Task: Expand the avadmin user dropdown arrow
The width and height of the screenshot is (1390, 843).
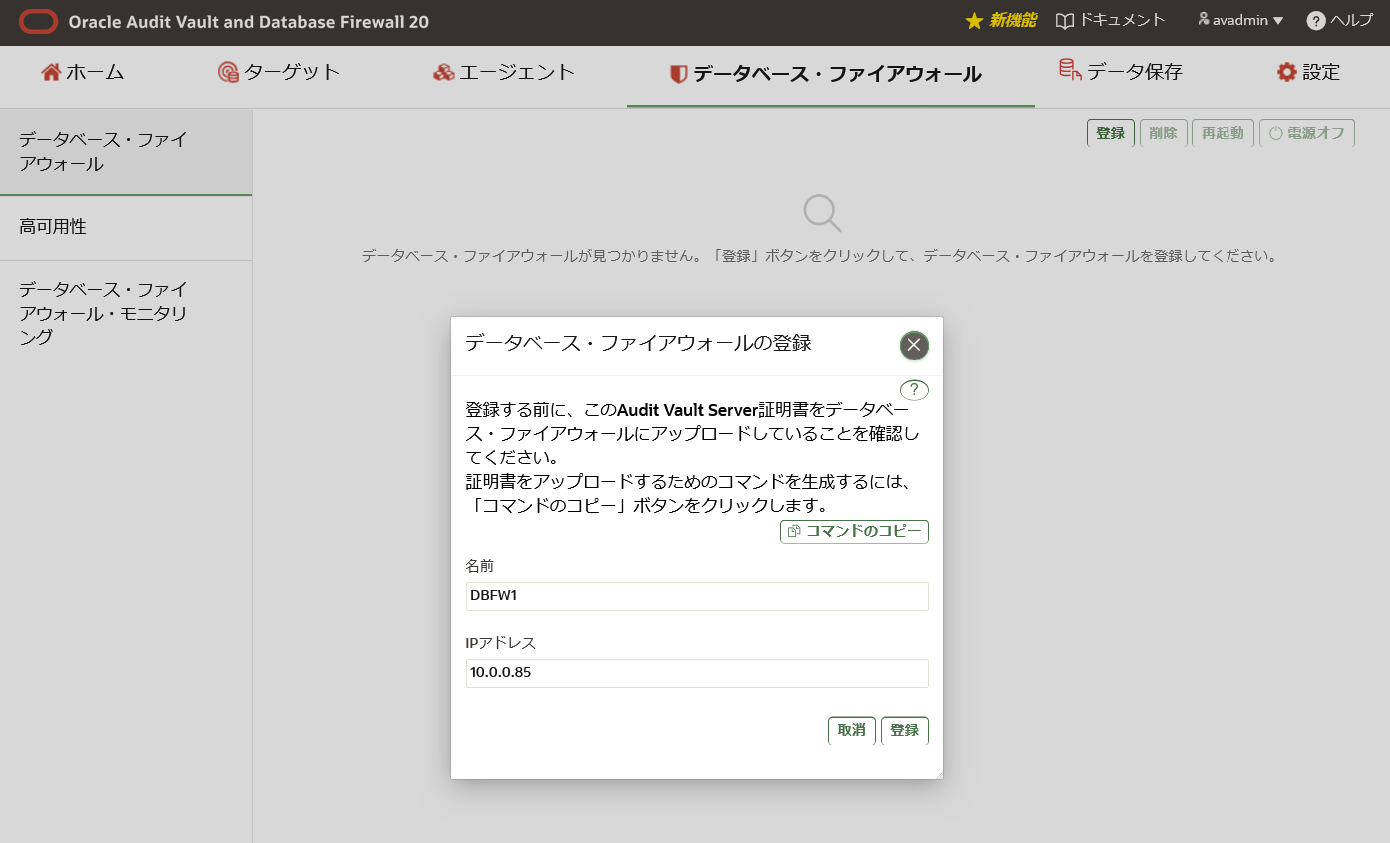Action: 1278,21
